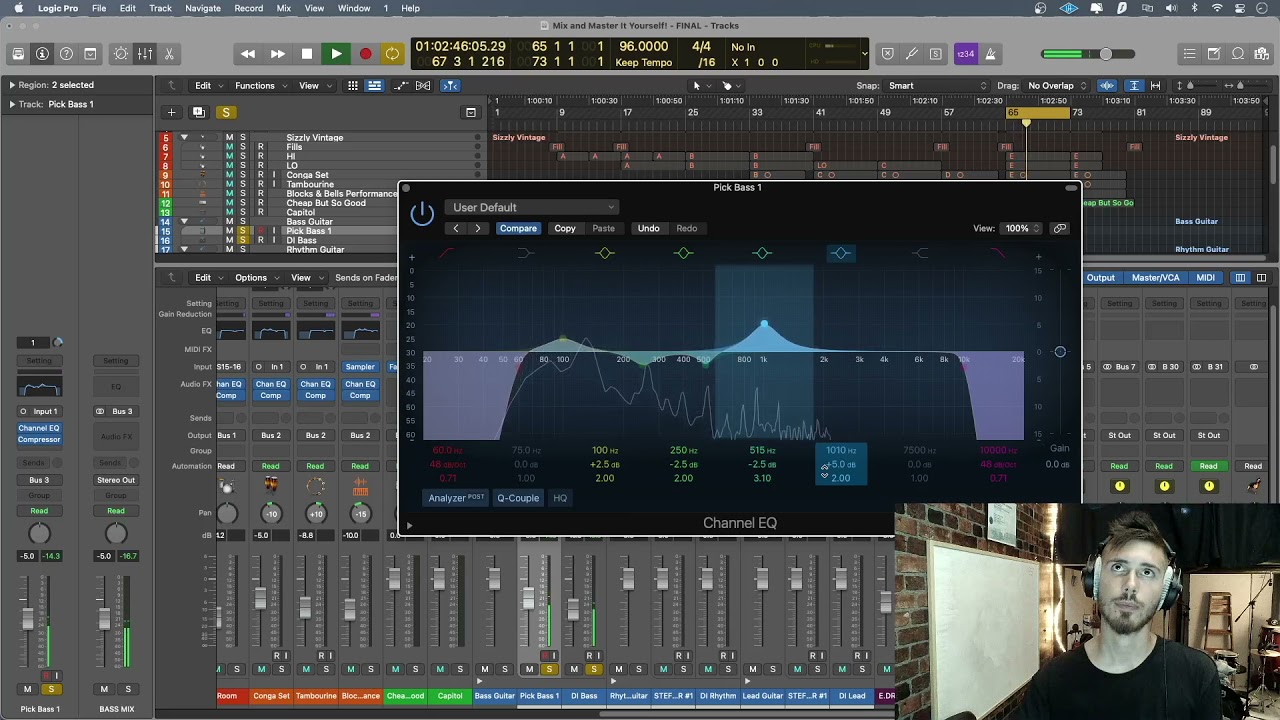Switch mixer view to Output
This screenshot has height=720, width=1280.
coord(1100,278)
